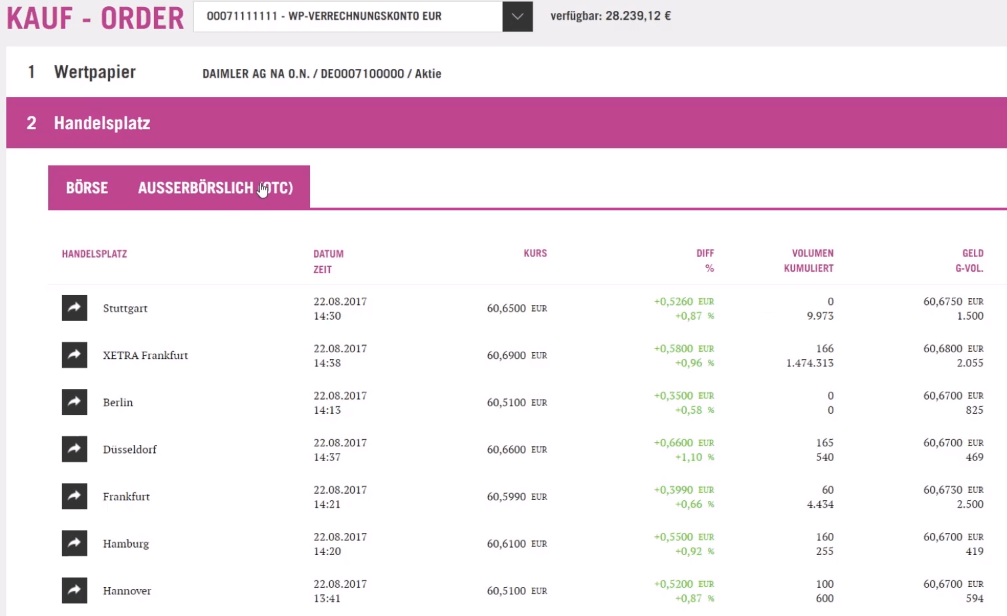
Task: Switch to the Börse tab
Action: (x=87, y=188)
